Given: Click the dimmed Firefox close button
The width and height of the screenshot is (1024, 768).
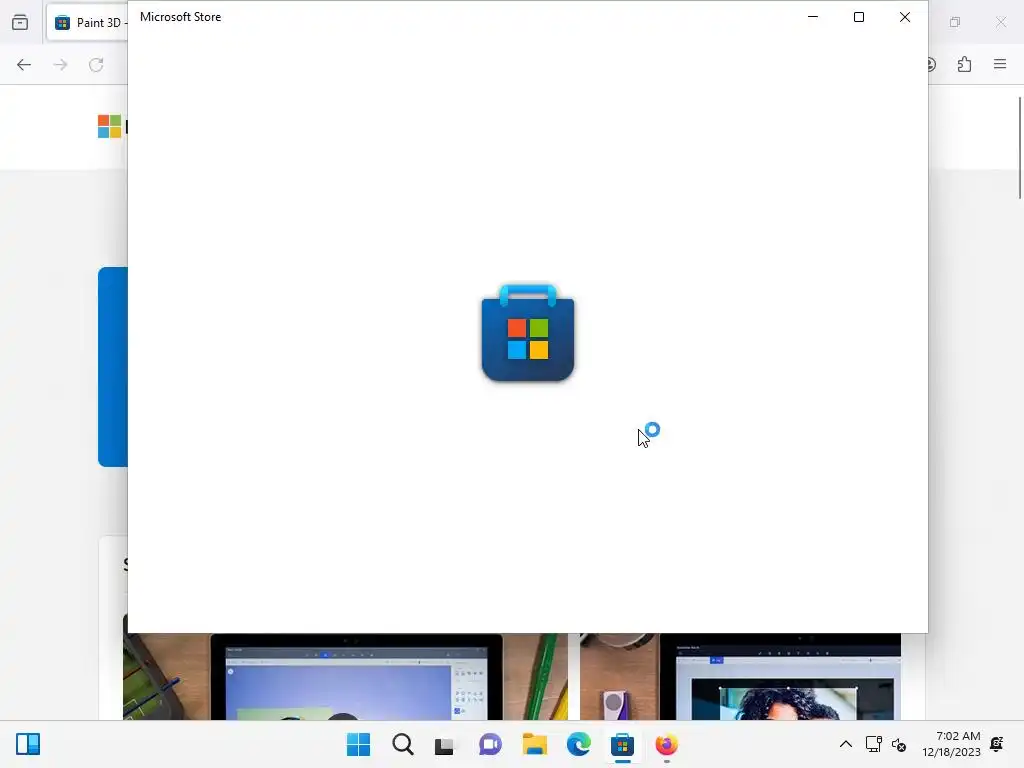Looking at the screenshot, I should pyautogui.click(x=1000, y=22).
